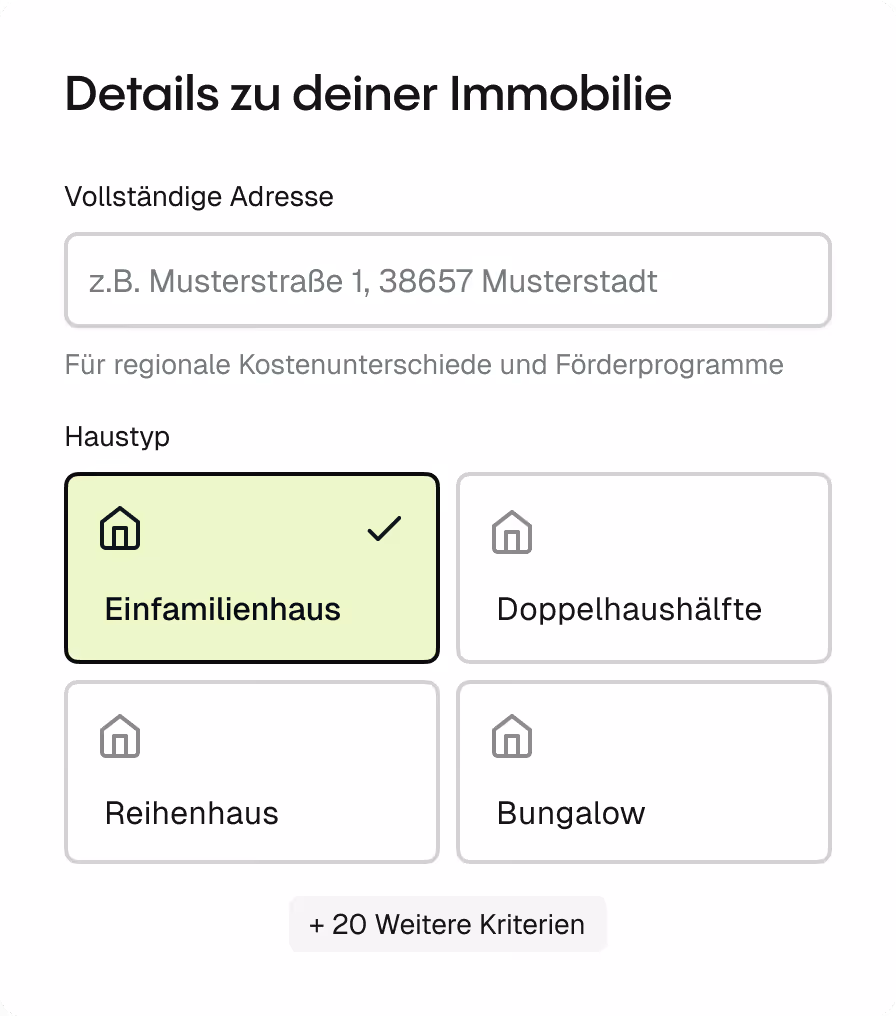Click the regionale Kostenunterschiede hint text
896x1016 pixels.
tap(423, 365)
